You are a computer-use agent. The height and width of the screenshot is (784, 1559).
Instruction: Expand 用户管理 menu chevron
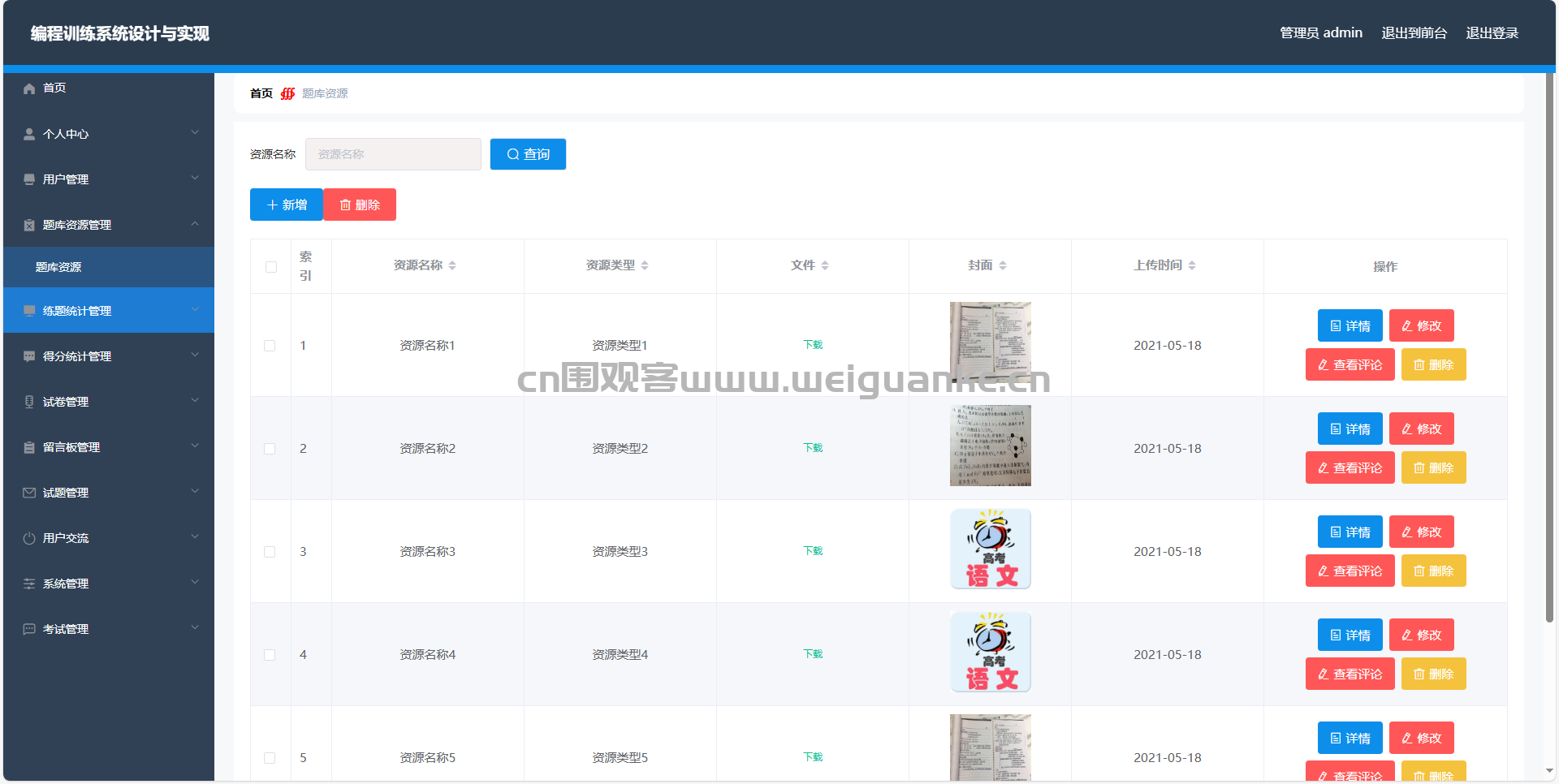[x=195, y=178]
